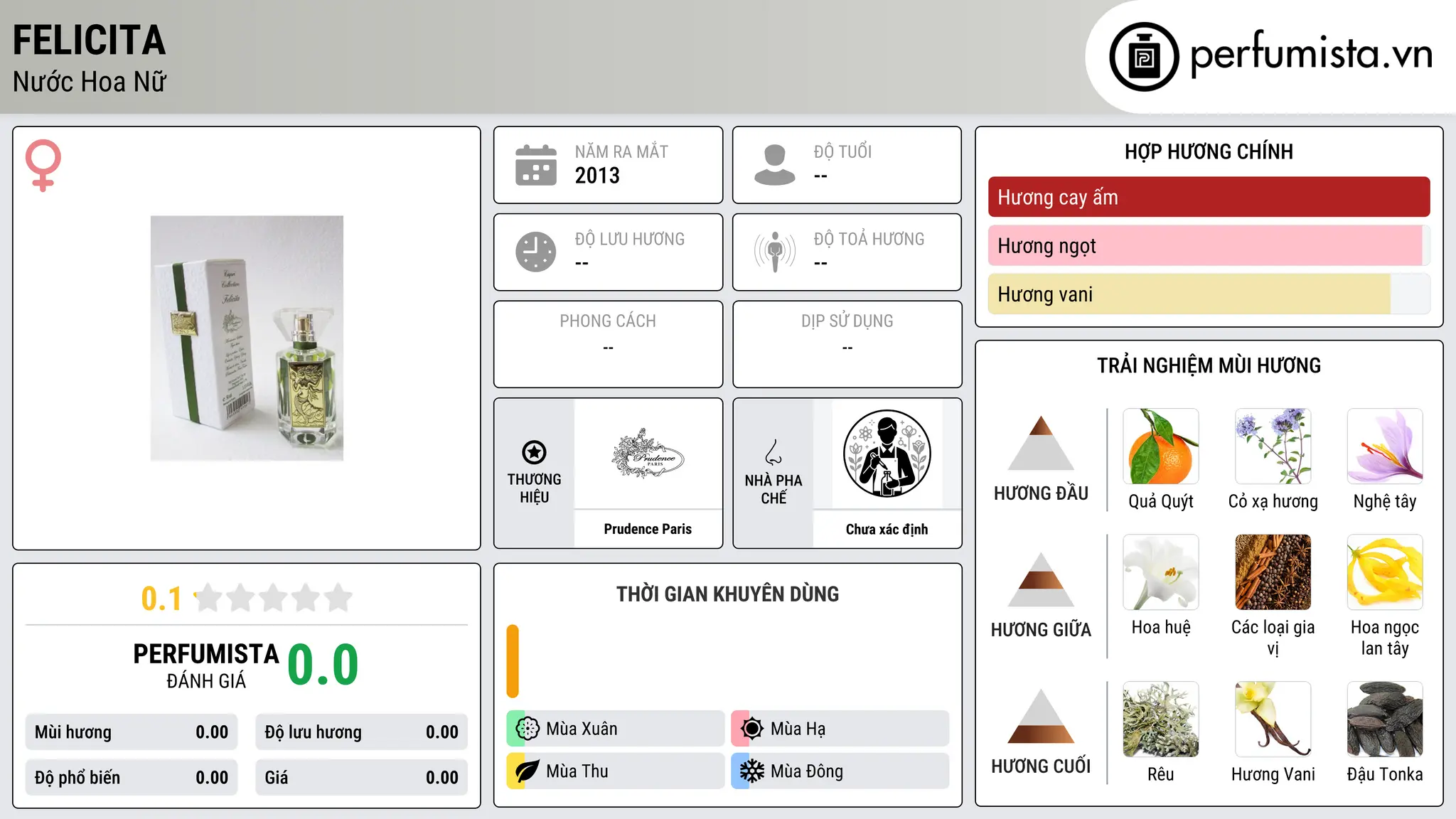Screen dimensions: 1456x819
Task: Select the Mùa Hạ season button
Action: point(840,729)
